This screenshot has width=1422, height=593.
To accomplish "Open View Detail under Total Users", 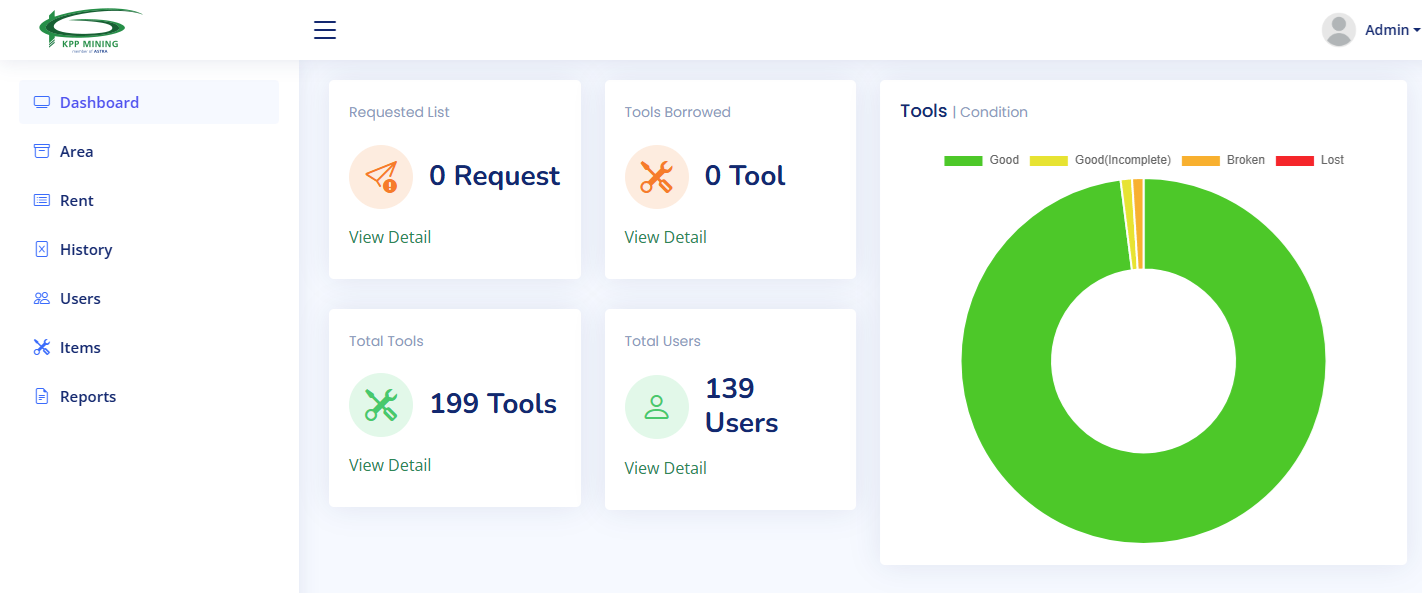I will pos(665,468).
